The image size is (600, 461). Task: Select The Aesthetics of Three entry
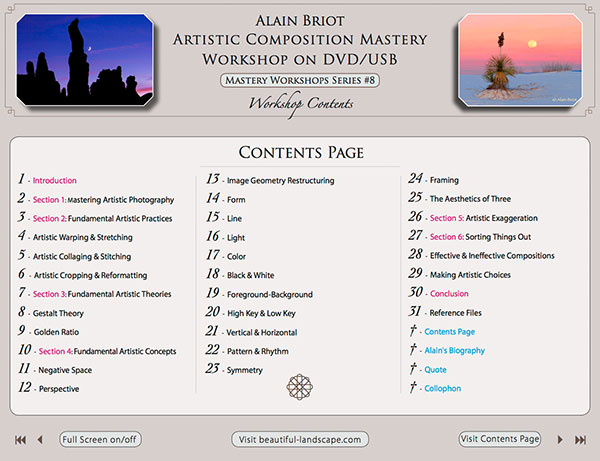pos(470,199)
